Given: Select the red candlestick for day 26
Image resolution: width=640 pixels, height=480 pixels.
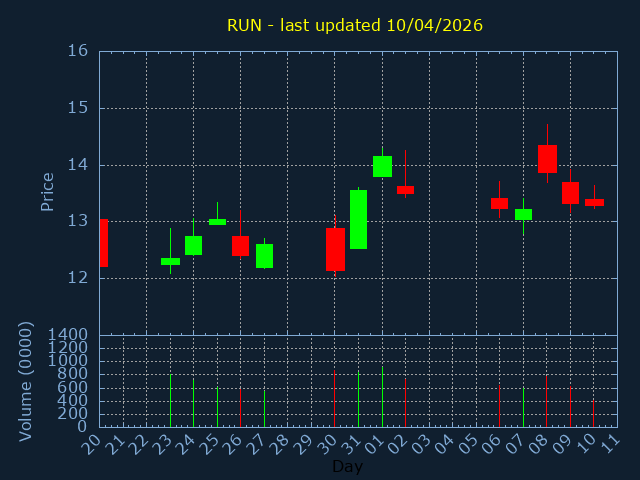Looking at the screenshot, I should [240, 245].
